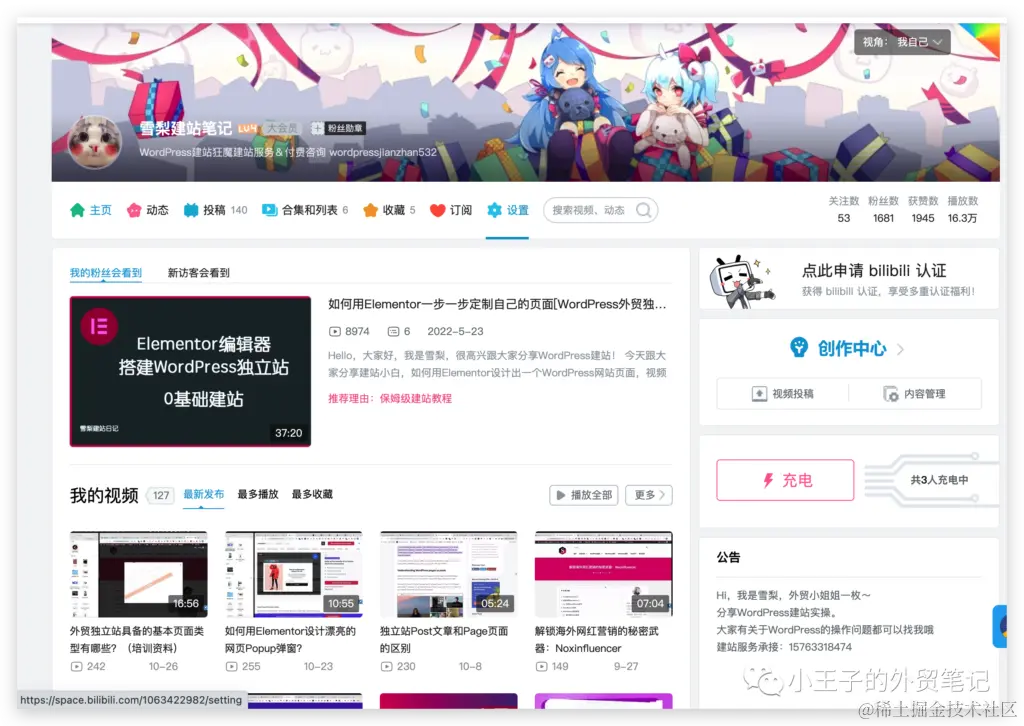Expand 创作中心 via its chevron arrow

[x=901, y=349]
